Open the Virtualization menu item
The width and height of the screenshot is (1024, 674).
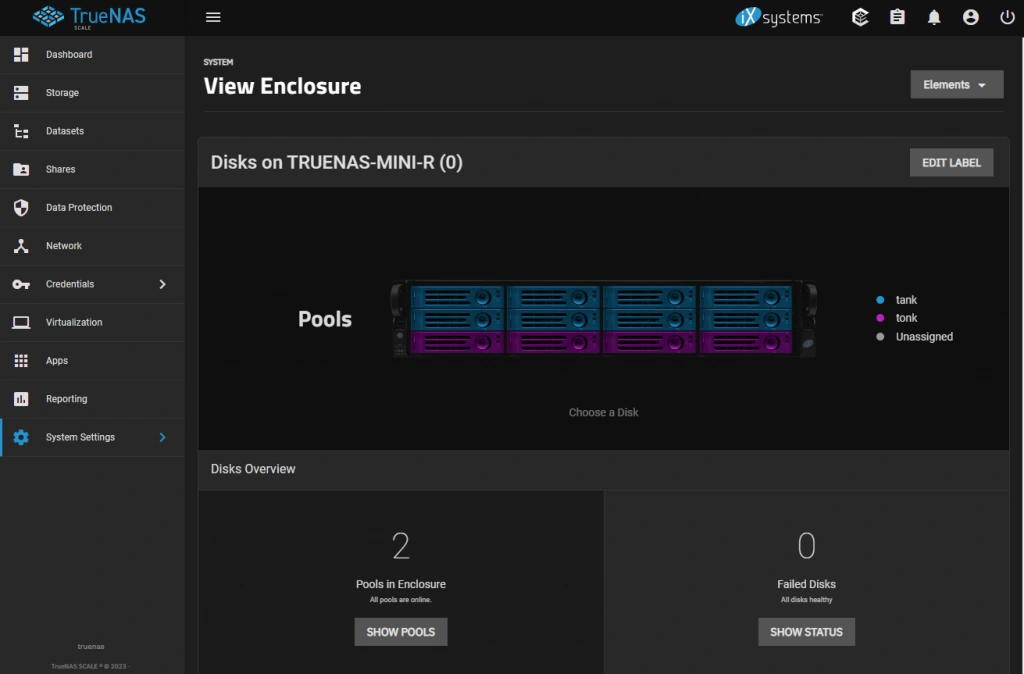92,323
